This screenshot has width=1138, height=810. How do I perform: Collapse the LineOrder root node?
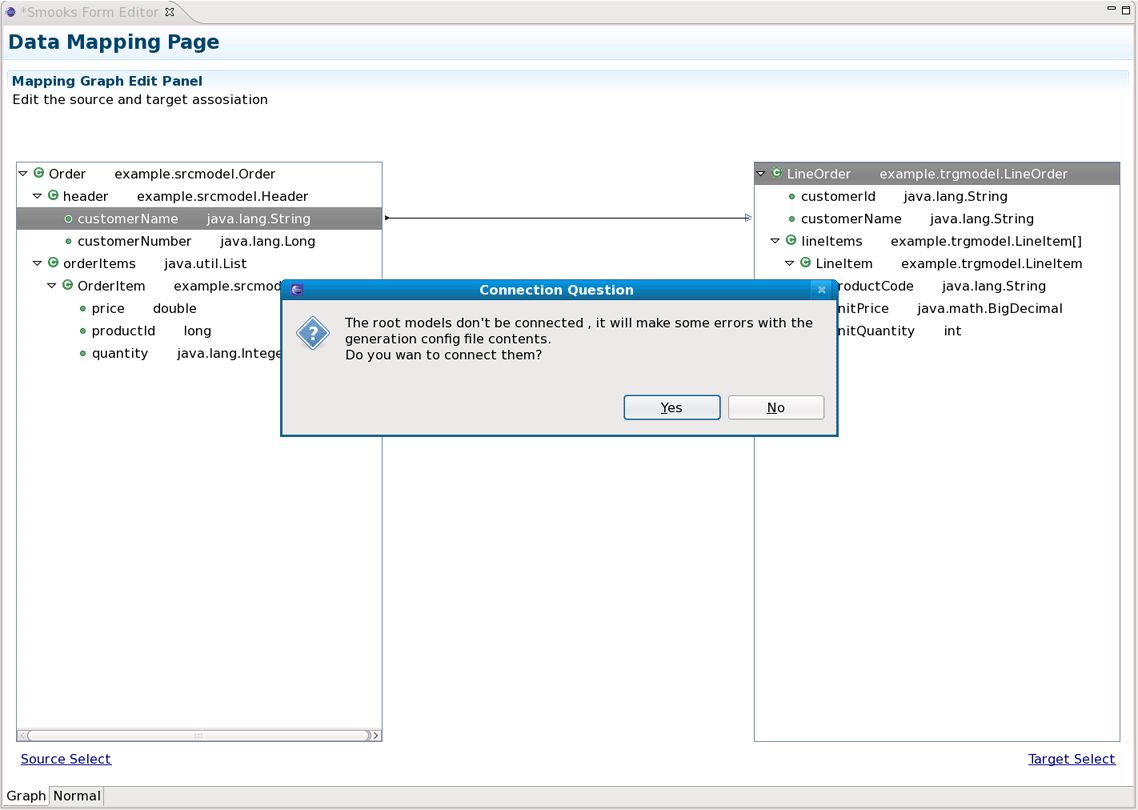click(761, 173)
